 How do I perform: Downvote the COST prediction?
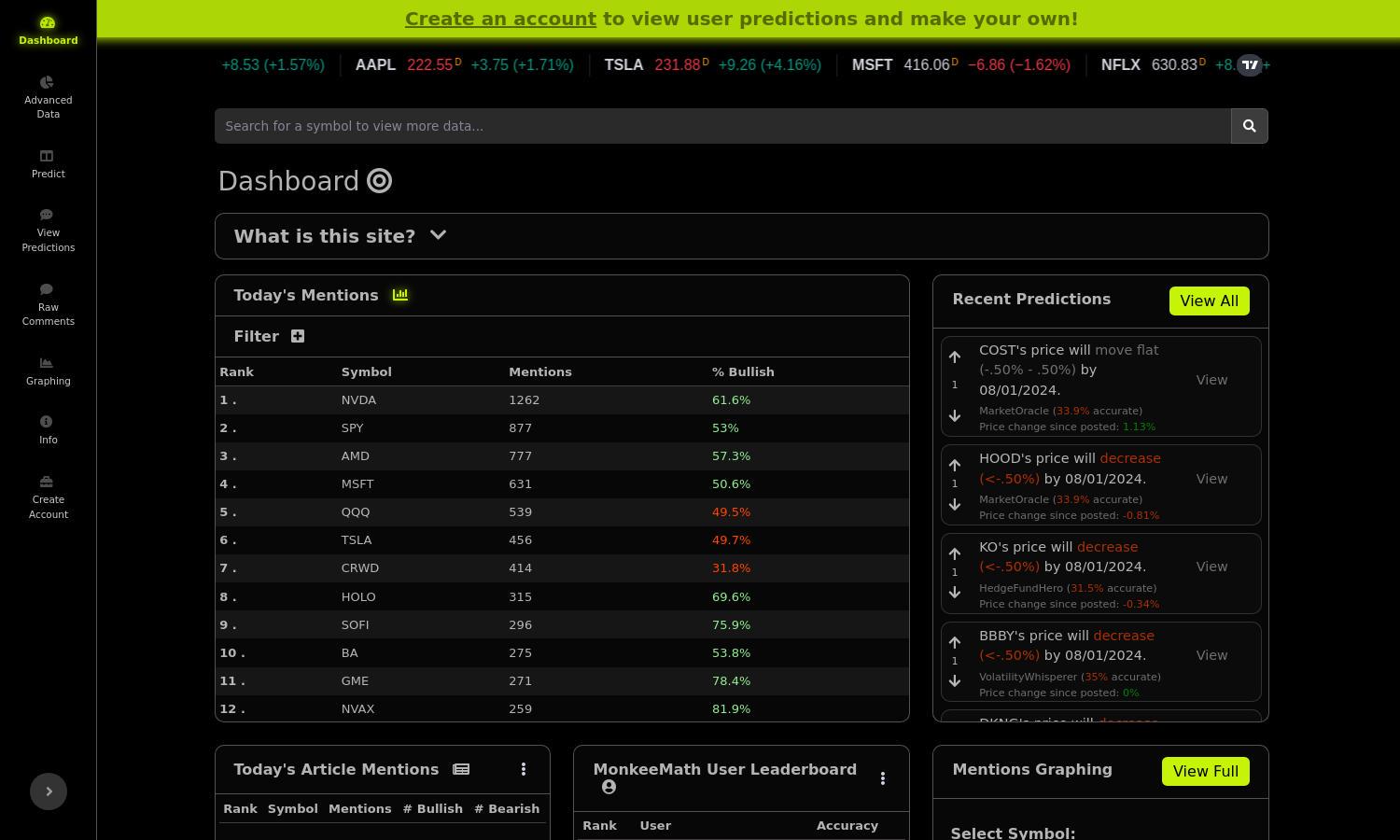[x=955, y=415]
